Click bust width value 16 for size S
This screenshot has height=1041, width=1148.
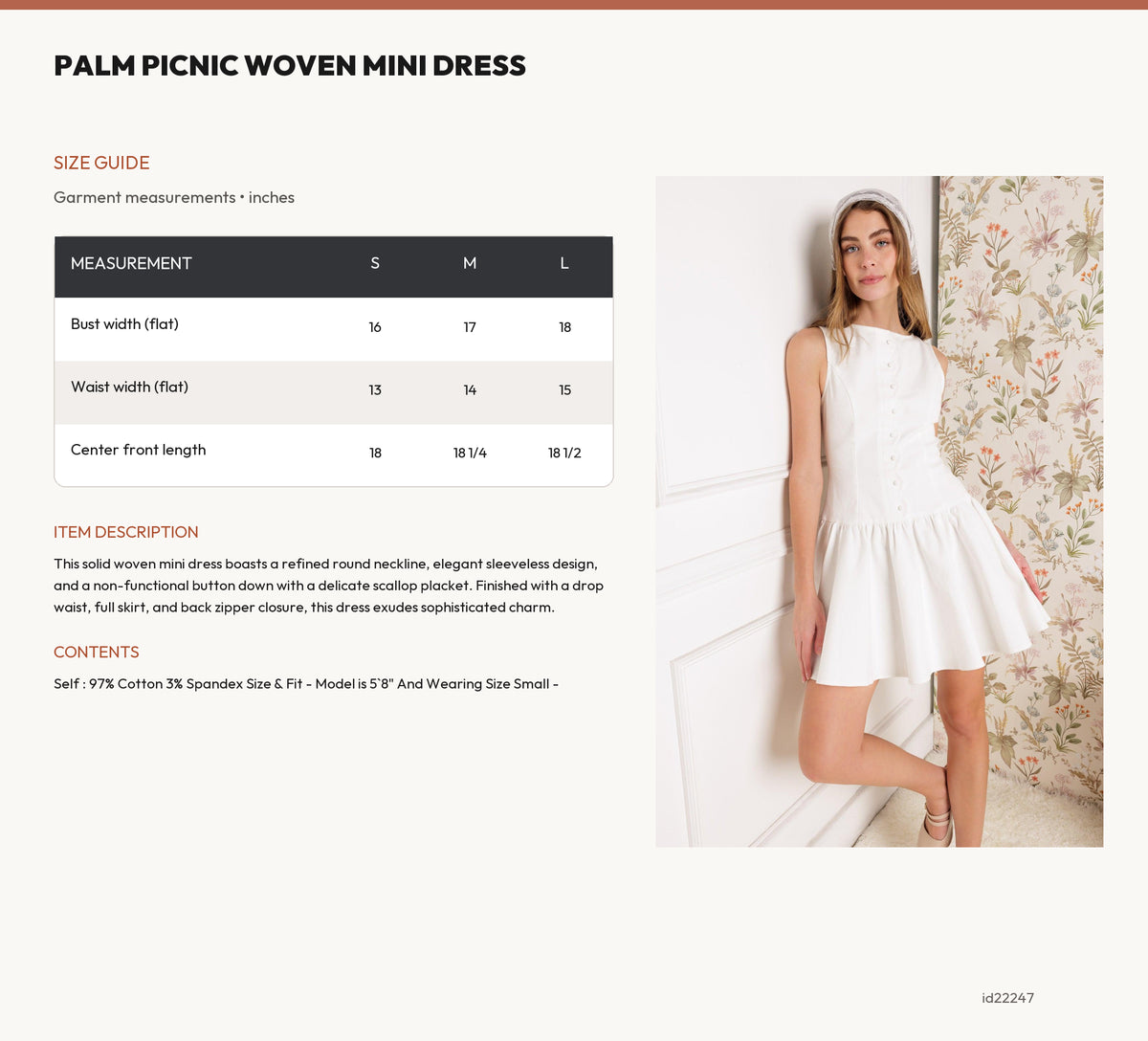(375, 327)
